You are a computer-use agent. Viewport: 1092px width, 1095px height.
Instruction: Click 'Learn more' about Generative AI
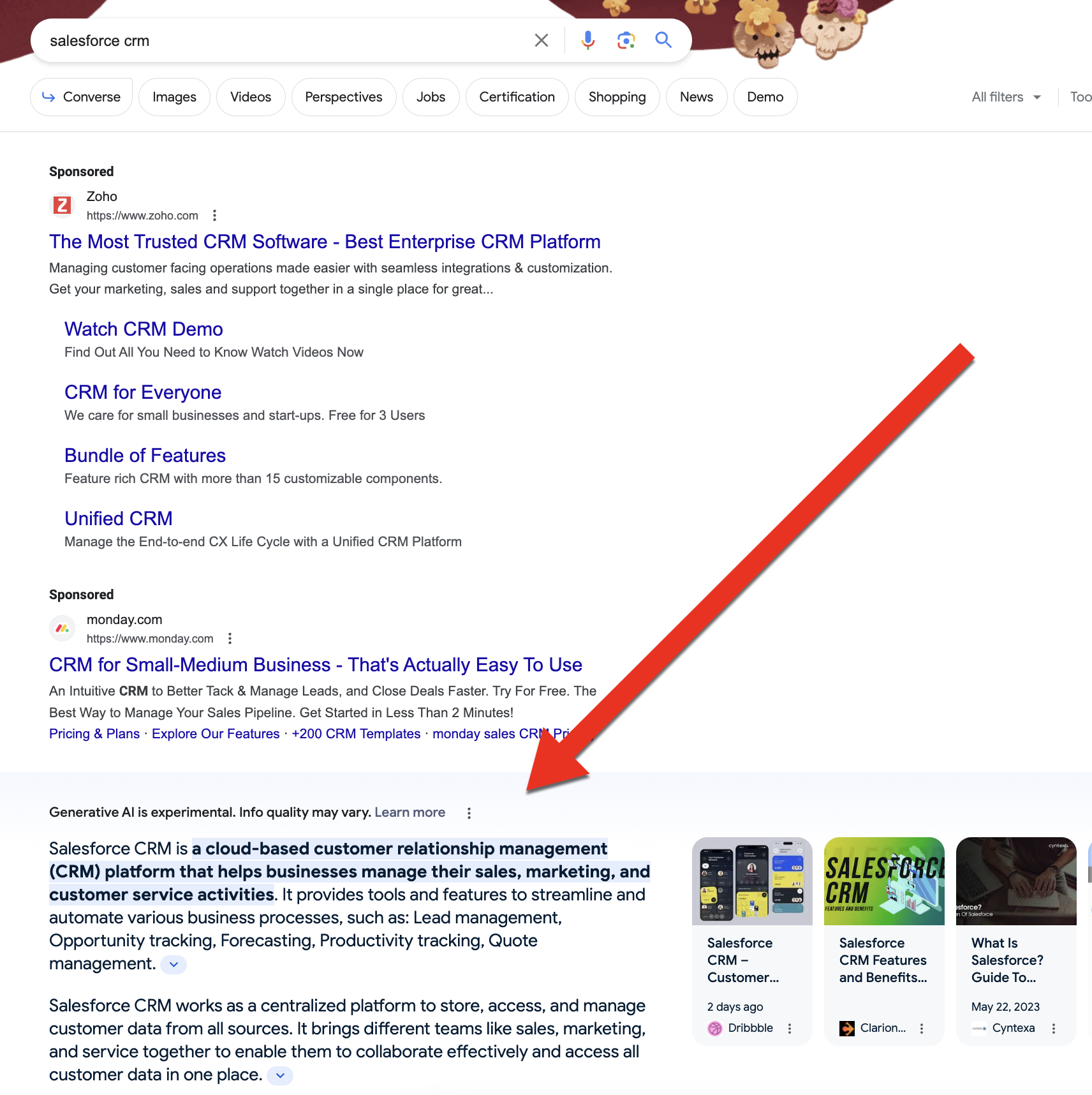click(409, 812)
